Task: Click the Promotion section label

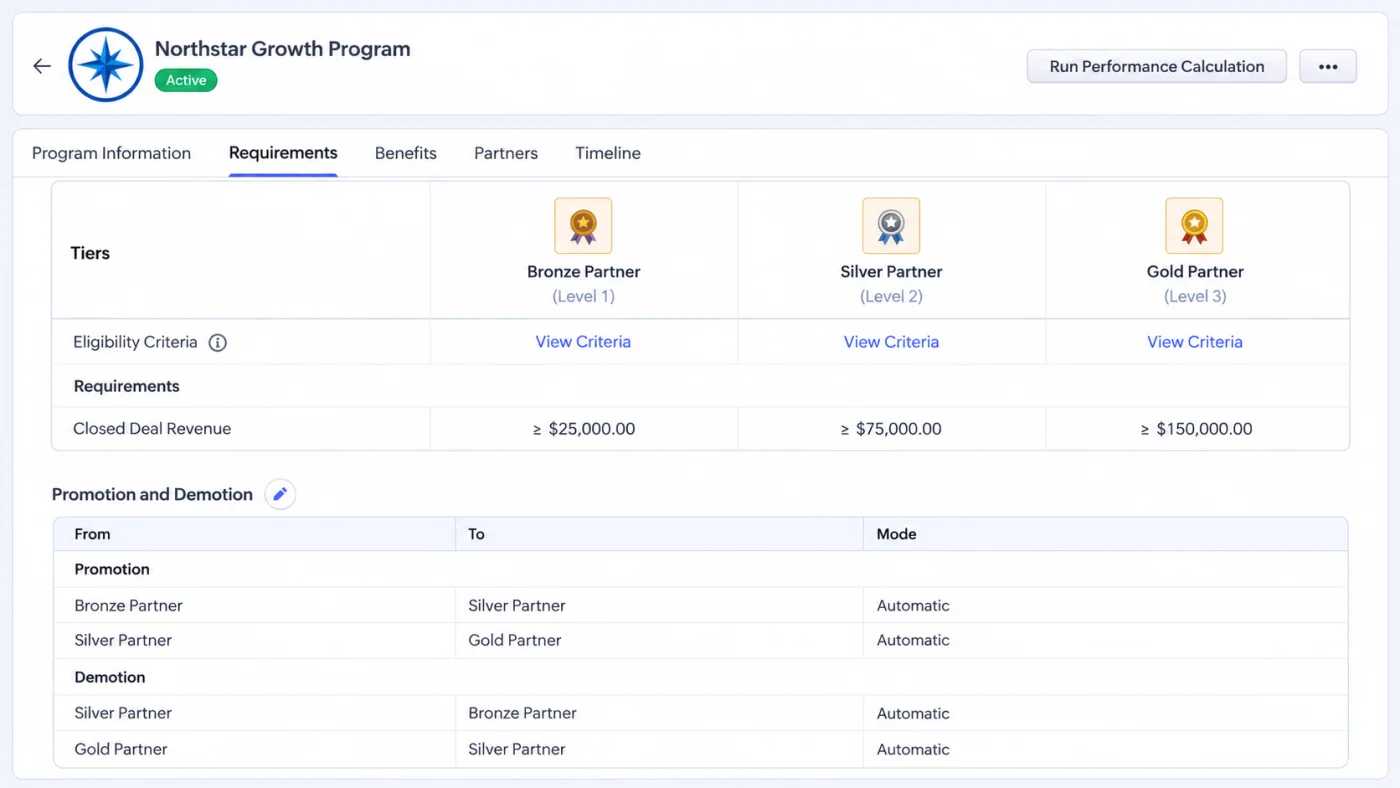Action: (x=112, y=569)
